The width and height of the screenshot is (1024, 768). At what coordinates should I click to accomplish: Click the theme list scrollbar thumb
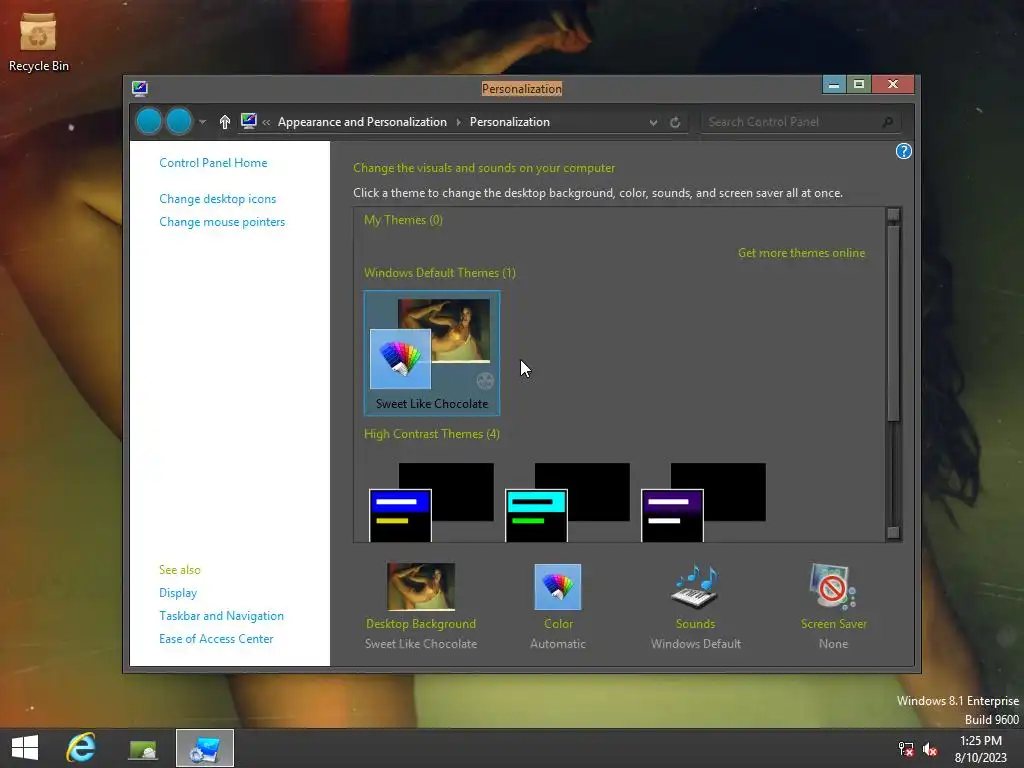click(893, 323)
